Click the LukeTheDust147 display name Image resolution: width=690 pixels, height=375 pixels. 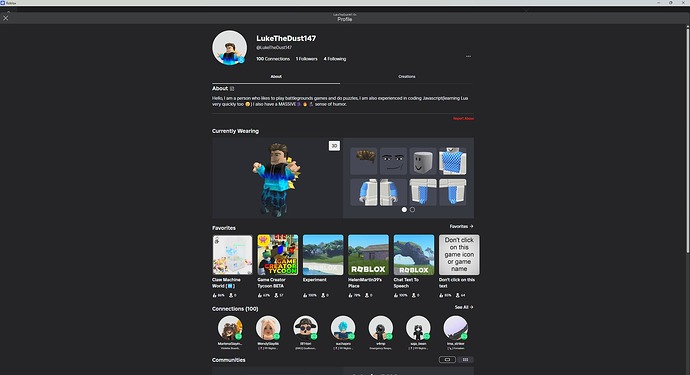pos(286,38)
